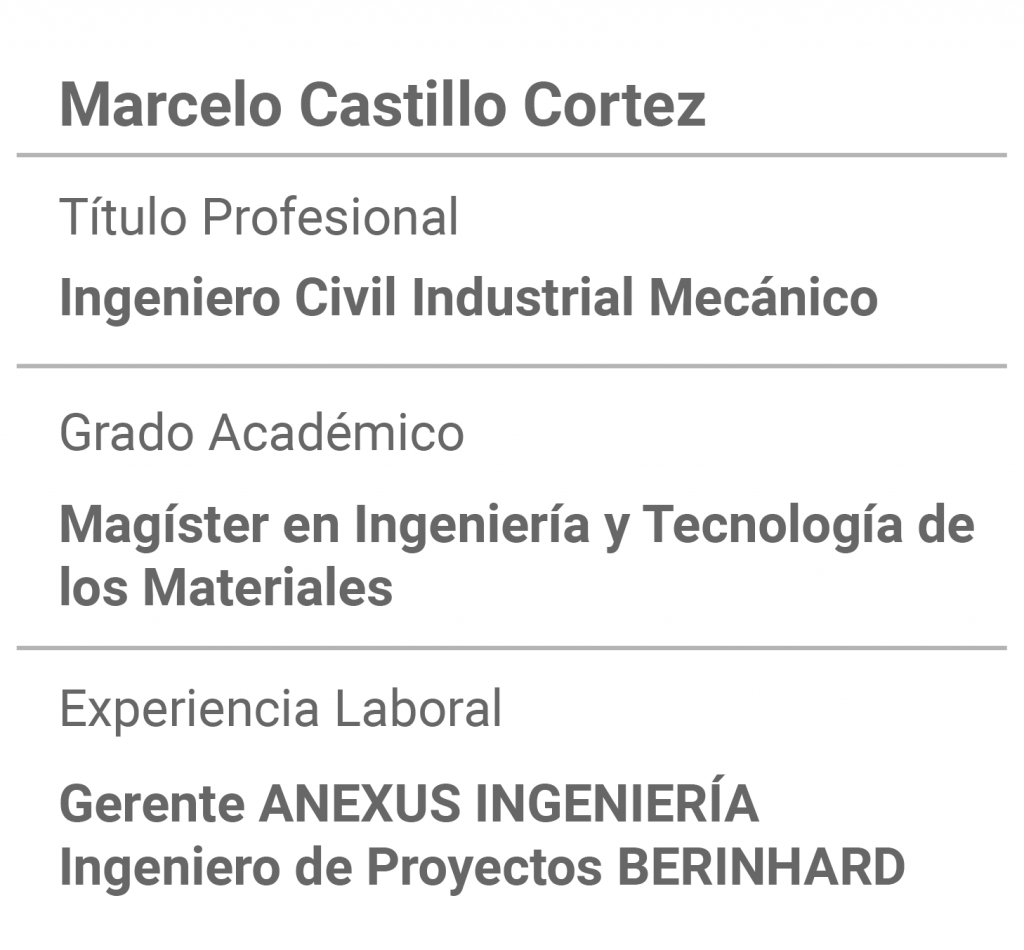The image size is (1024, 950).
Task: Click Gerente ANEXUS INGENIERÍA entry
Action: point(409,802)
